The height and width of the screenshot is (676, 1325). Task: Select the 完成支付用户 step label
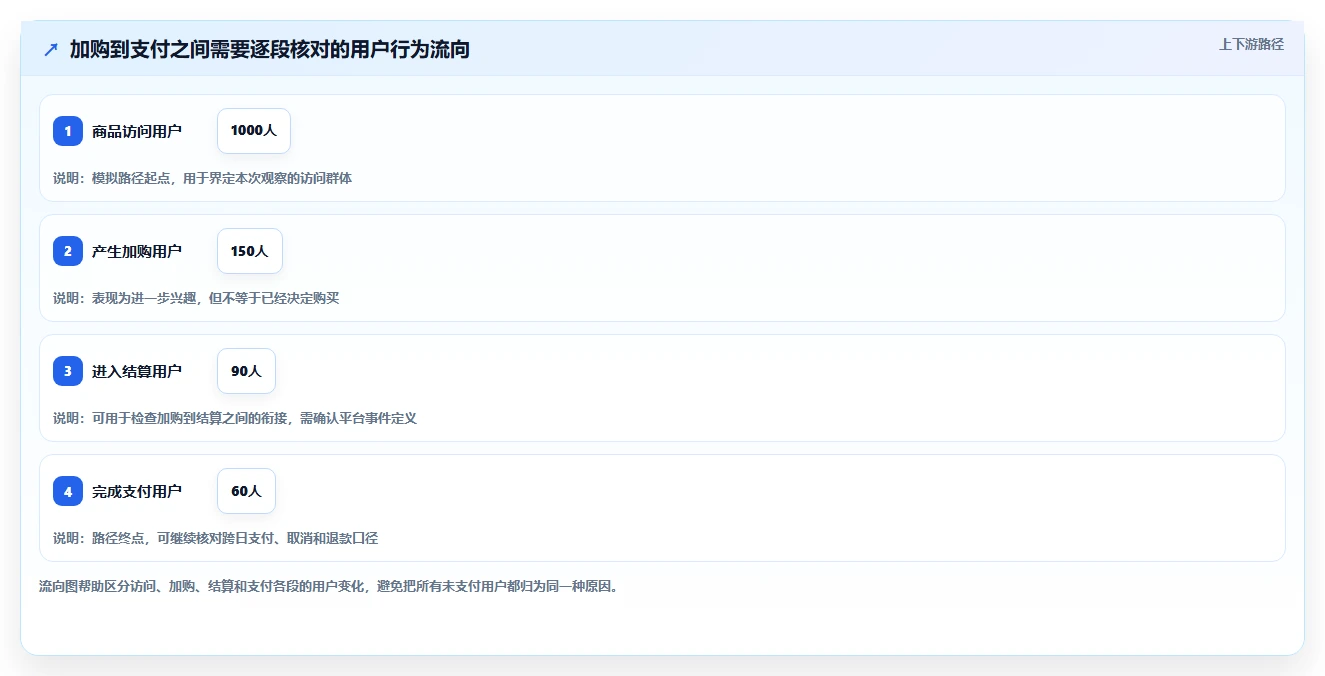[137, 491]
